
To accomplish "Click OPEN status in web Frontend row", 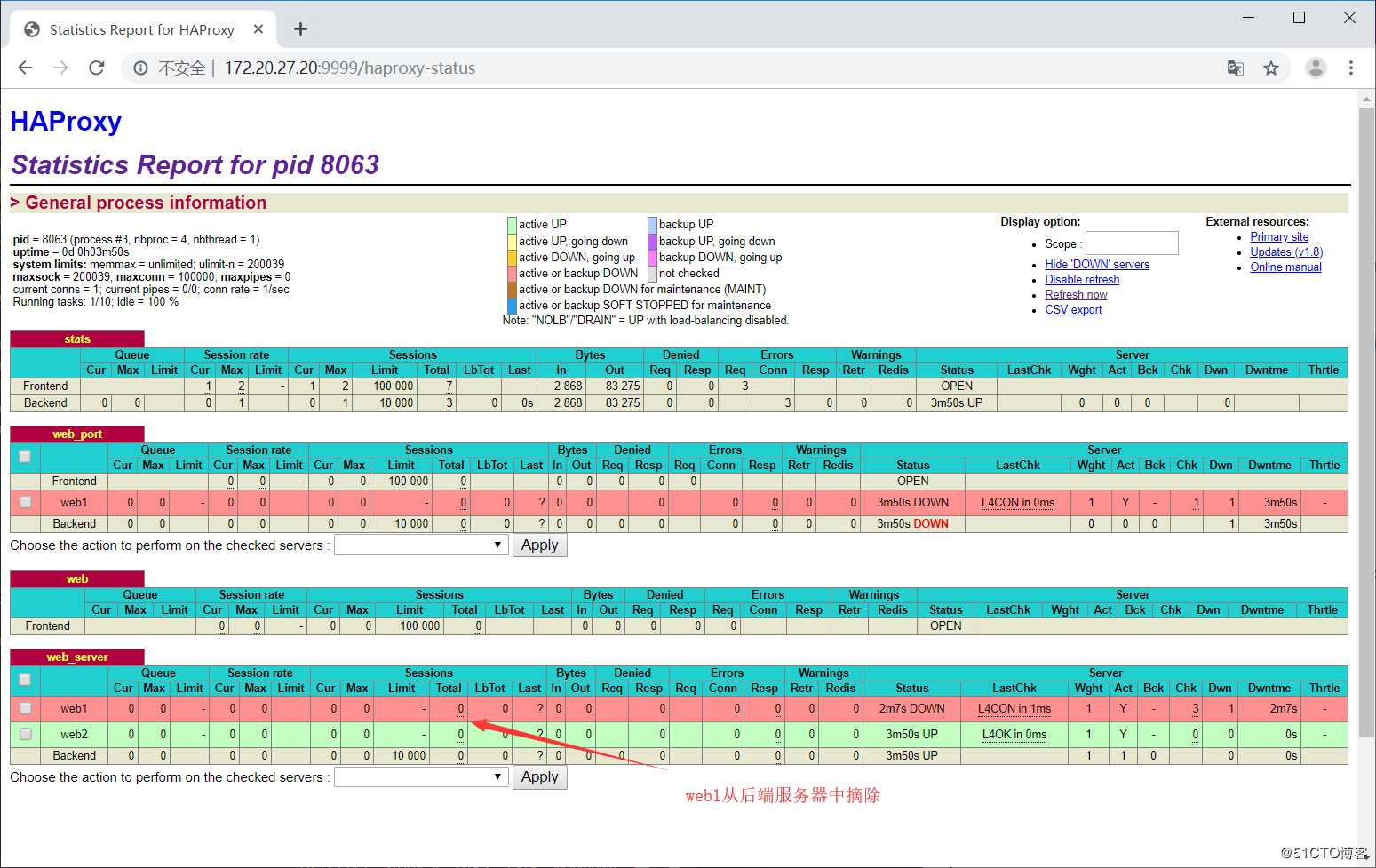I will click(946, 625).
